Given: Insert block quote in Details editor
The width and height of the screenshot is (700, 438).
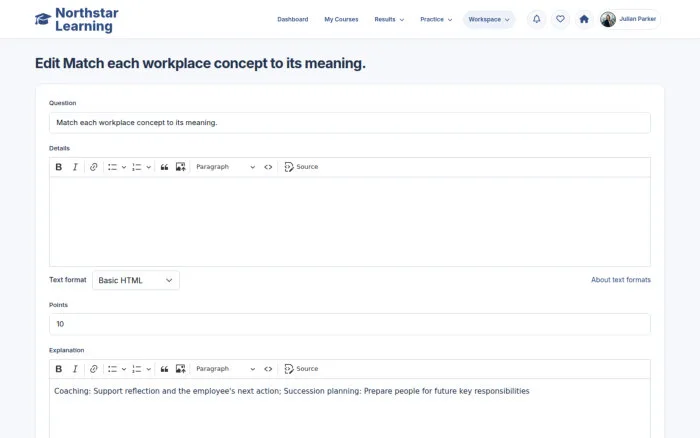Looking at the screenshot, I should (164, 167).
